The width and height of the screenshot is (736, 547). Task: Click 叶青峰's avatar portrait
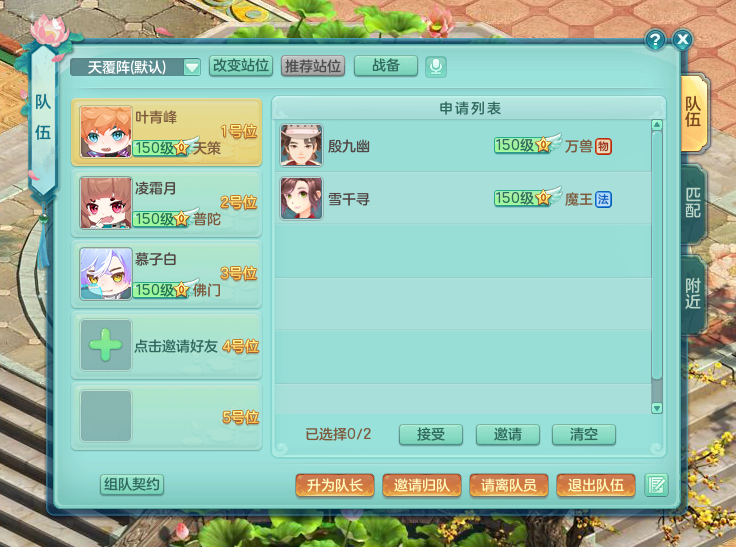[106, 131]
